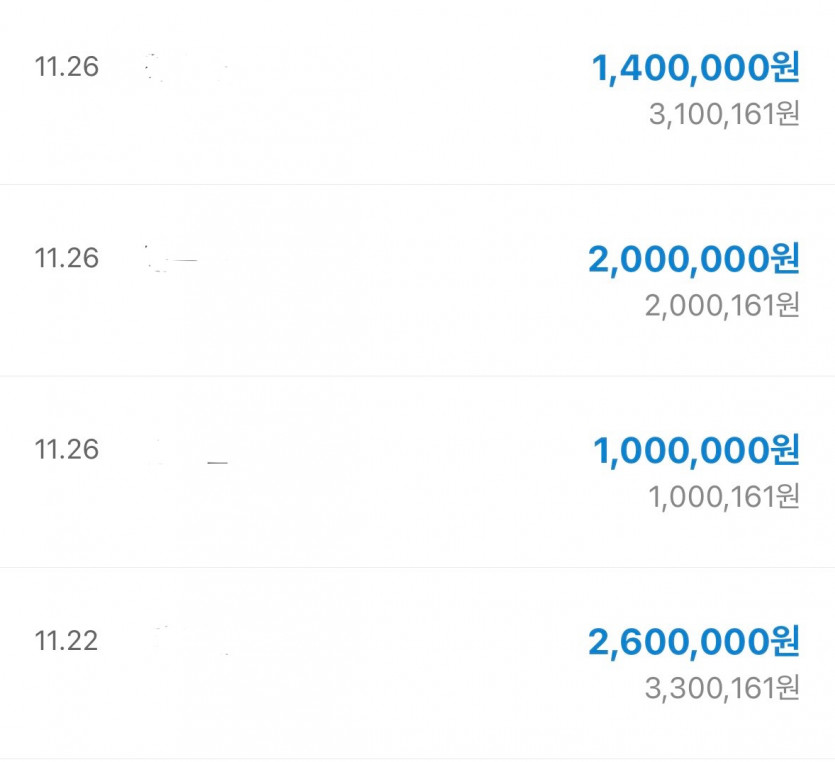This screenshot has height=762, width=835.
Task: Select the 2,000,161원 balance figure
Action: point(722,305)
